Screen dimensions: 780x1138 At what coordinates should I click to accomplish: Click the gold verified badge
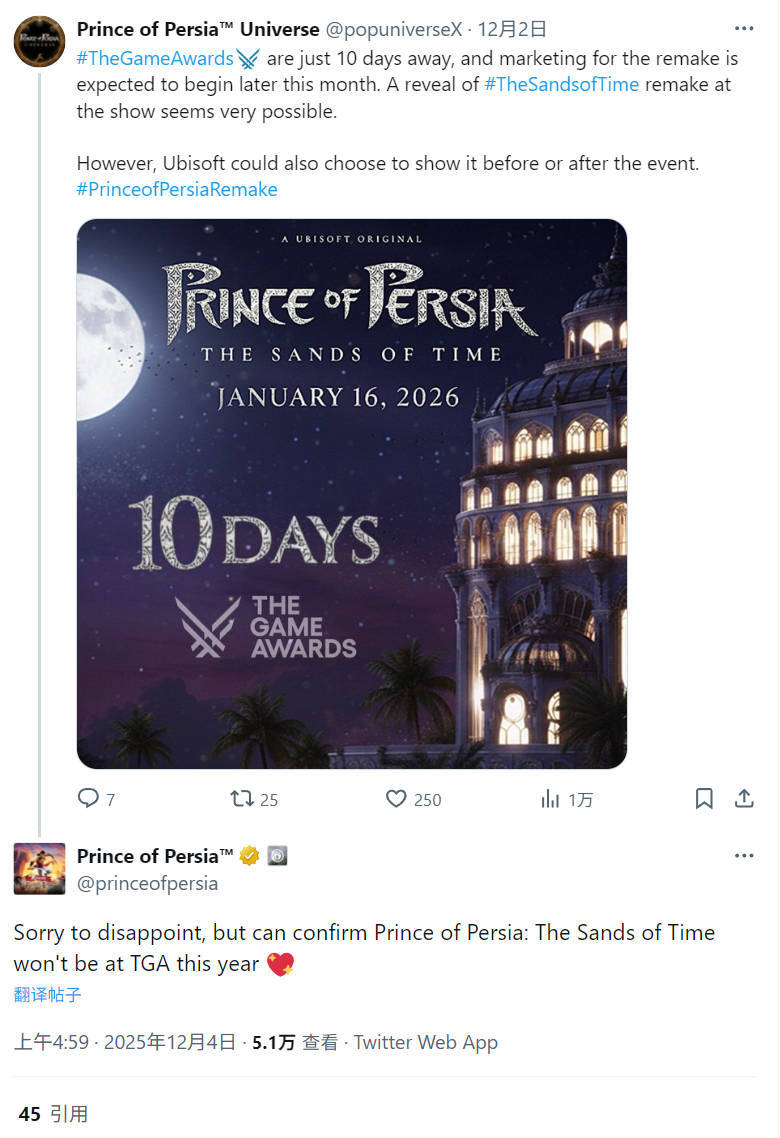point(249,856)
